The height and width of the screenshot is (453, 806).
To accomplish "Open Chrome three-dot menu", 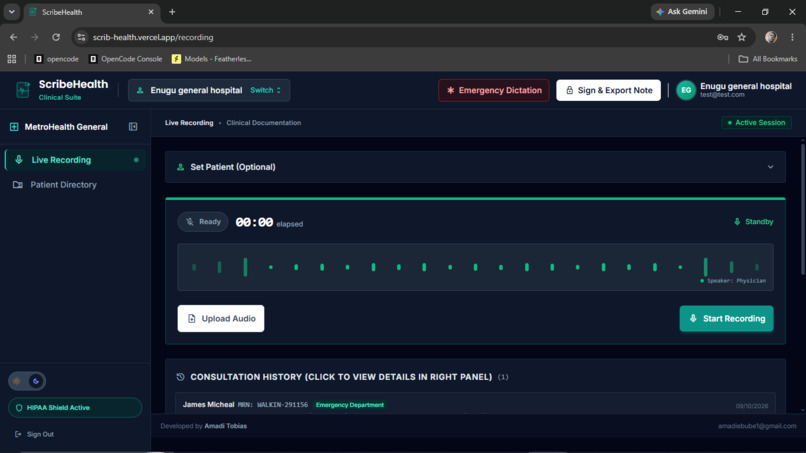I will pyautogui.click(x=792, y=37).
